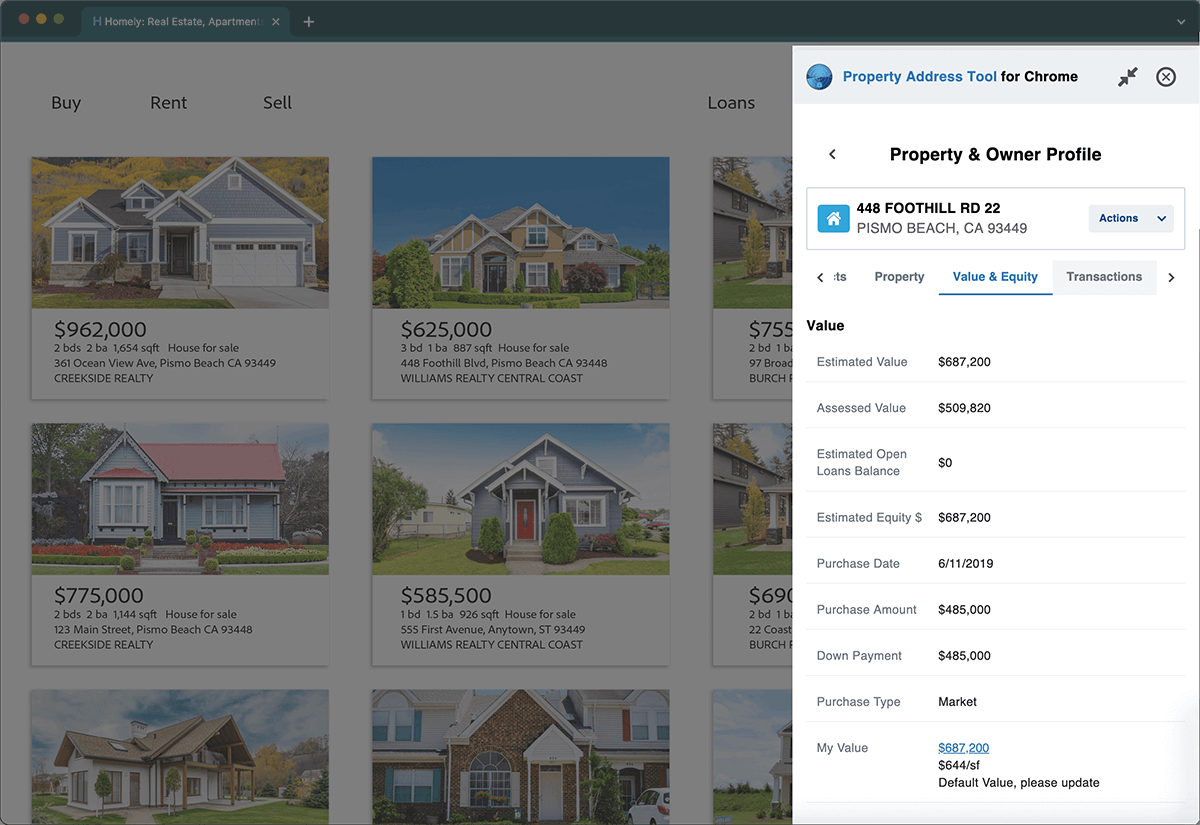The width and height of the screenshot is (1200, 825).
Task: Open the white timber-porch house photo
Action: pos(180,757)
